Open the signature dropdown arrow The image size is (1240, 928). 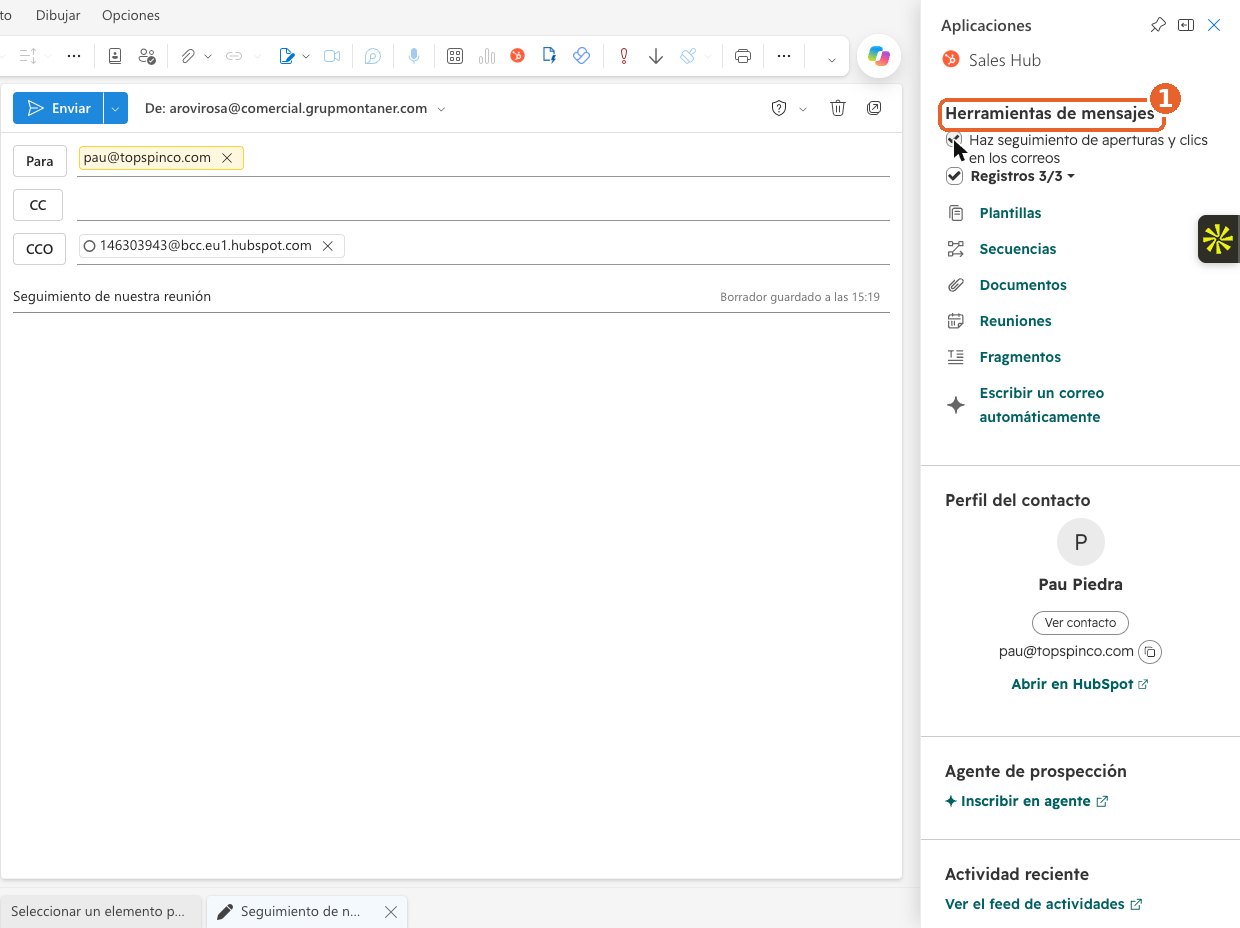click(306, 56)
